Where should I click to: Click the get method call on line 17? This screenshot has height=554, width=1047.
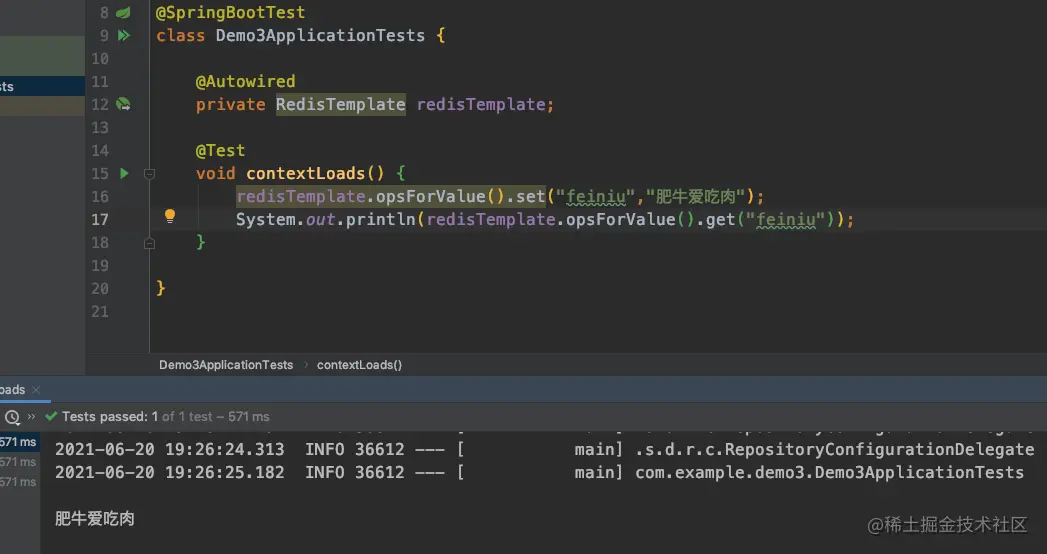pyautogui.click(x=720, y=220)
